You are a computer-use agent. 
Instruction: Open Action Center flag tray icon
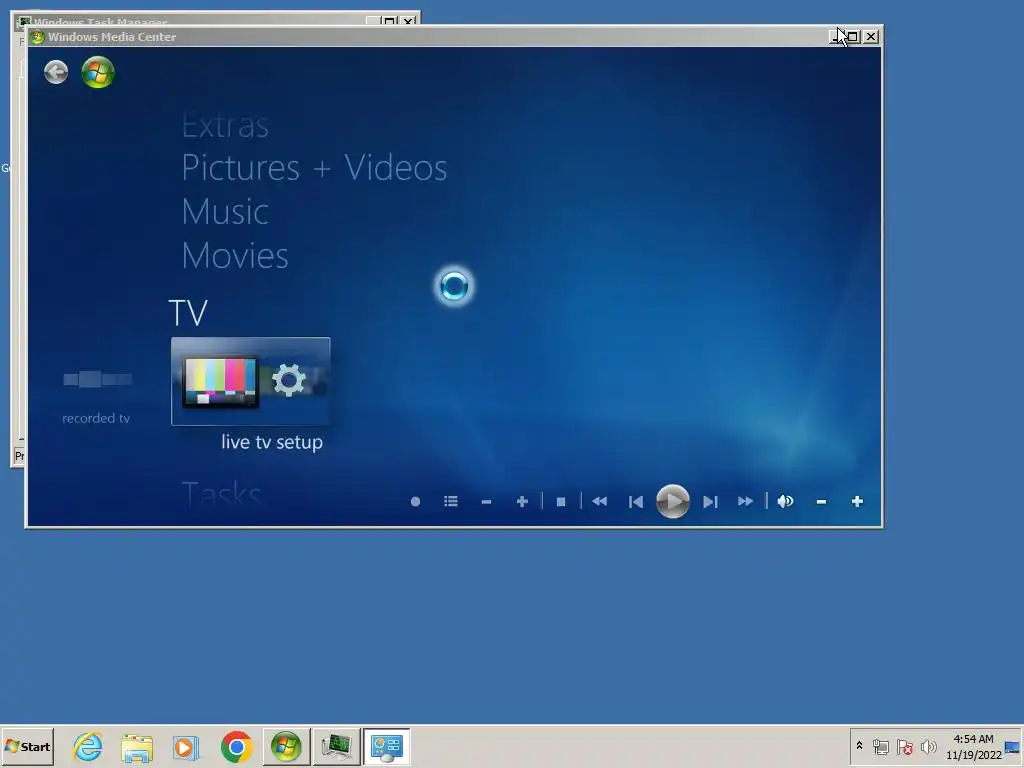tap(904, 746)
